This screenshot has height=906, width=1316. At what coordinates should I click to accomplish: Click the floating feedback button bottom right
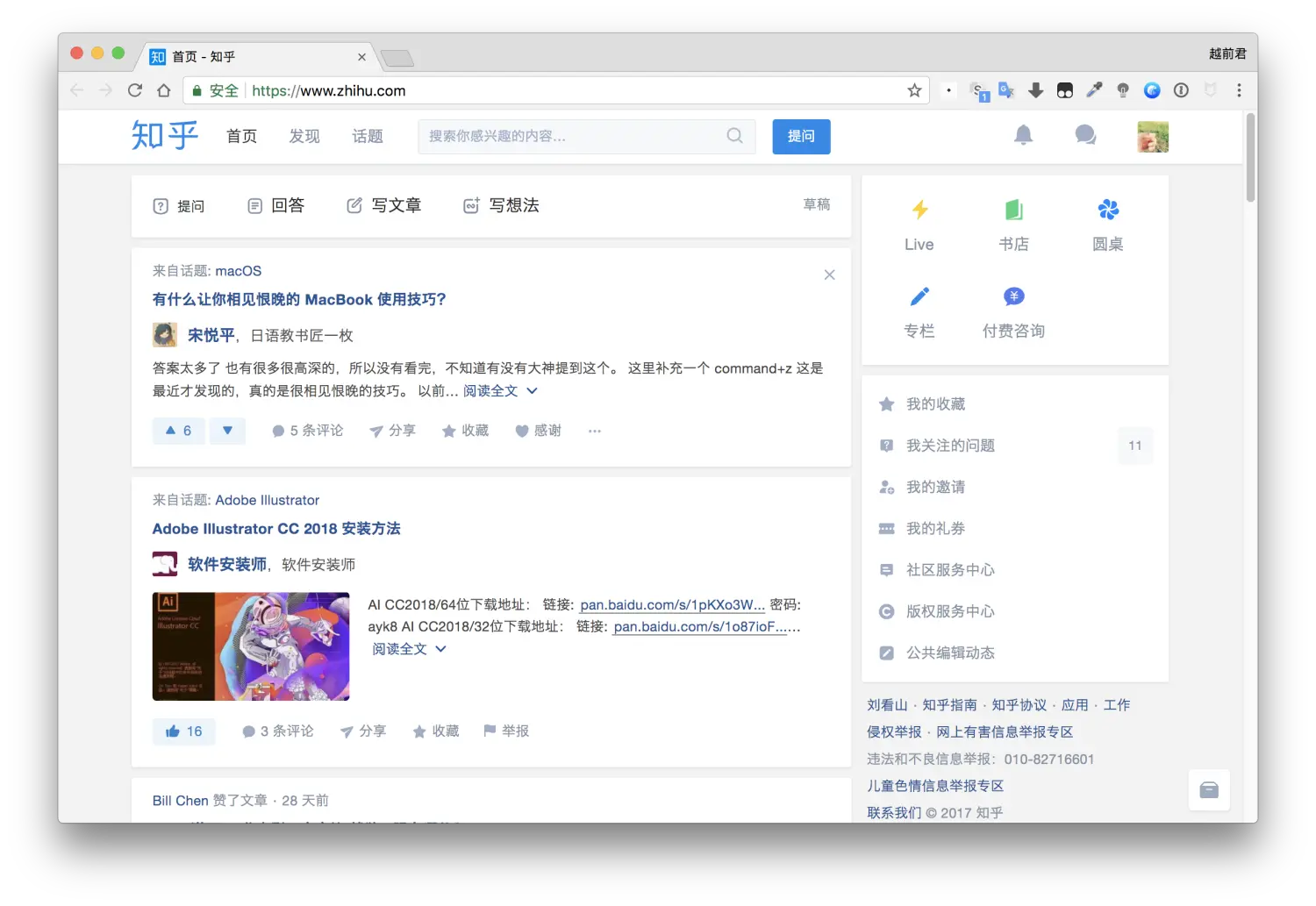[x=1209, y=790]
